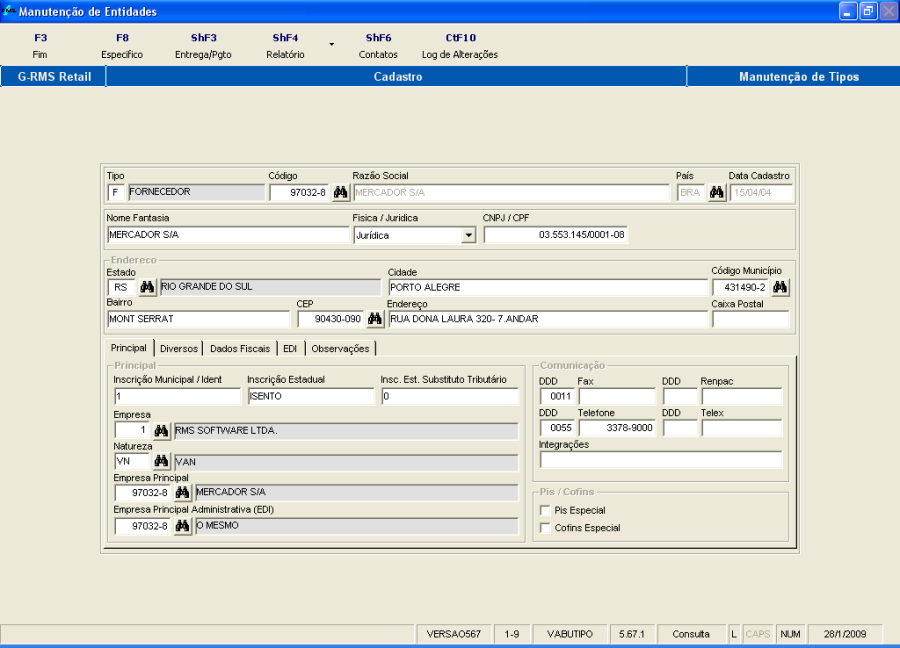Open ShF3 Entrega/Pgto toolbar option

[x=203, y=46]
